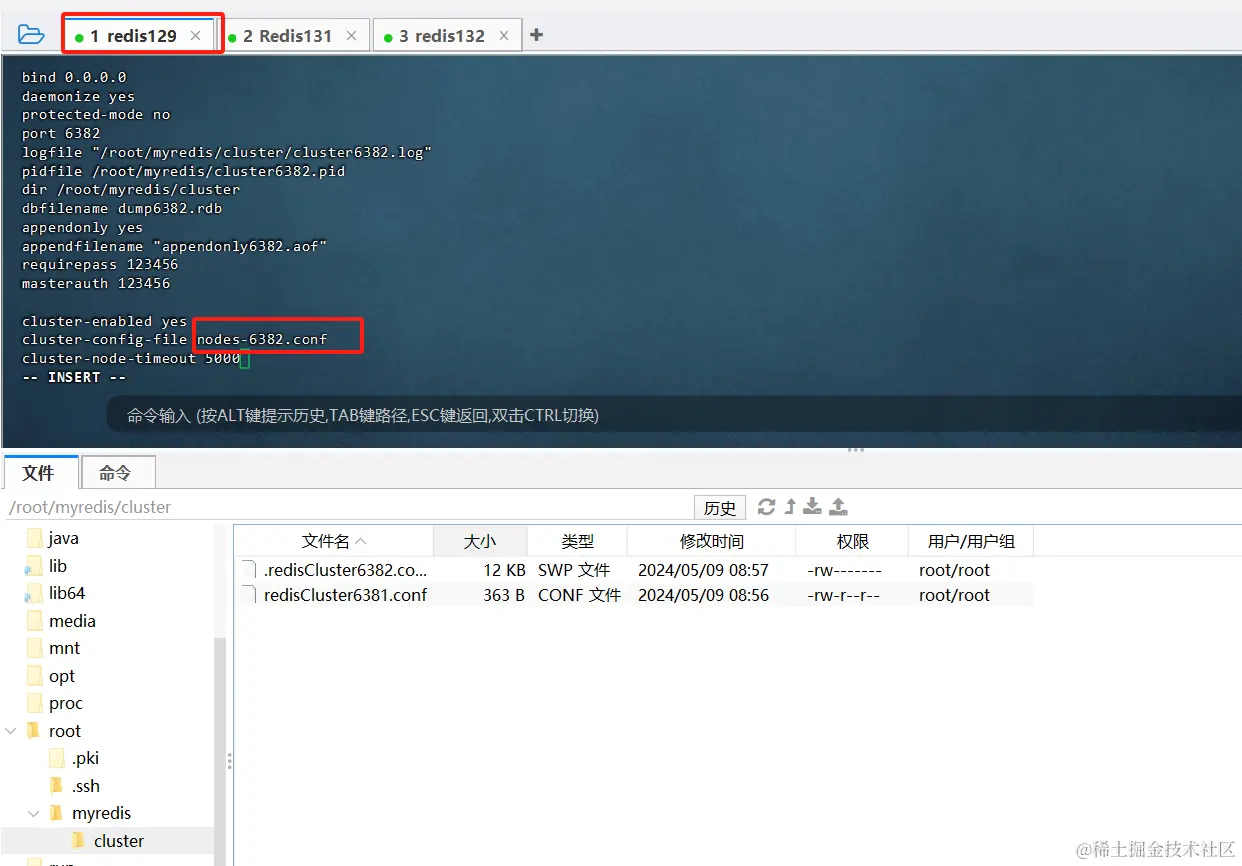Screen dimensions: 1242x866
Task: Click the SWP 文件 type cell
Action: point(574,570)
